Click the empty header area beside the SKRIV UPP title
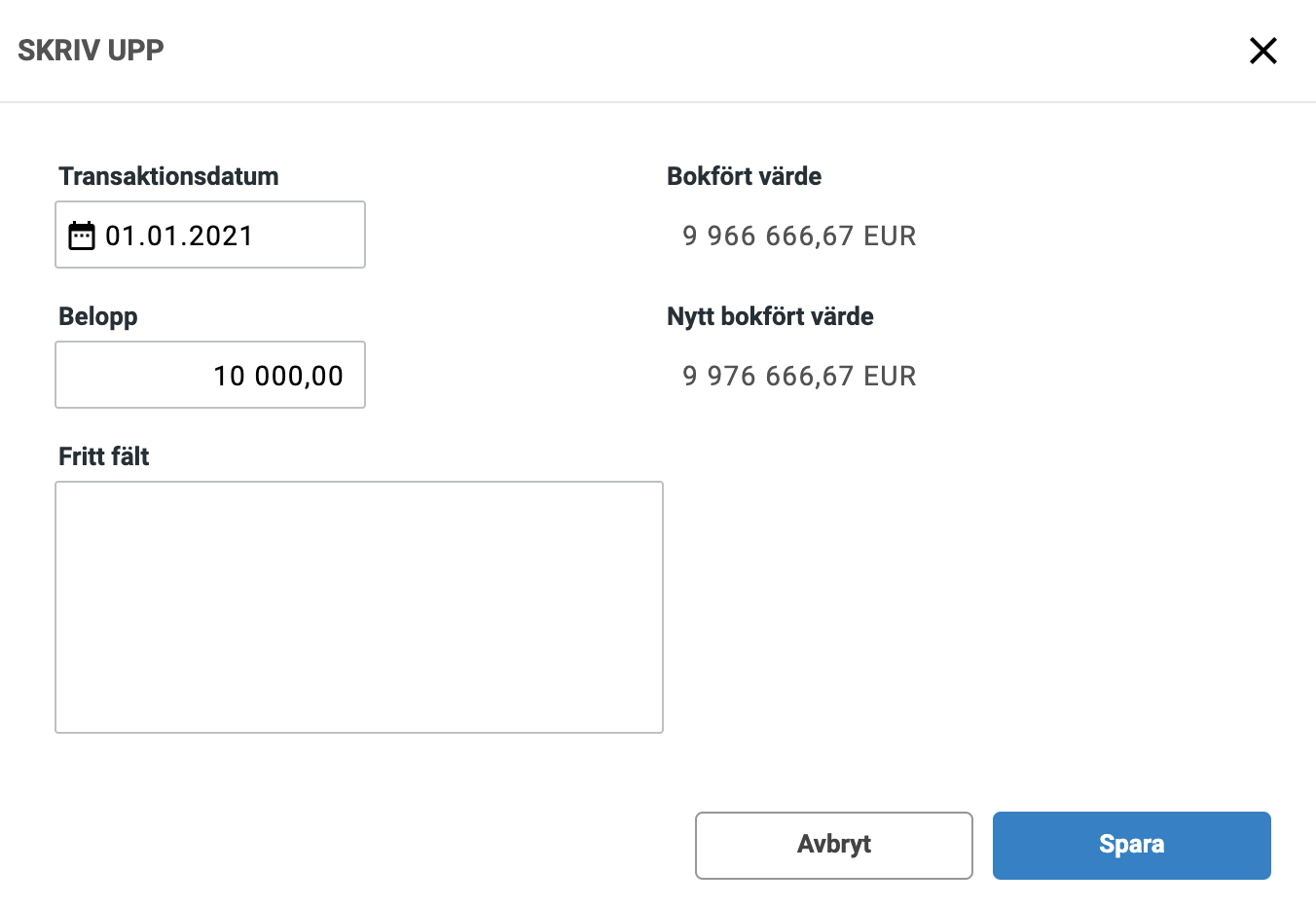The width and height of the screenshot is (1316, 907). pyautogui.click(x=701, y=51)
